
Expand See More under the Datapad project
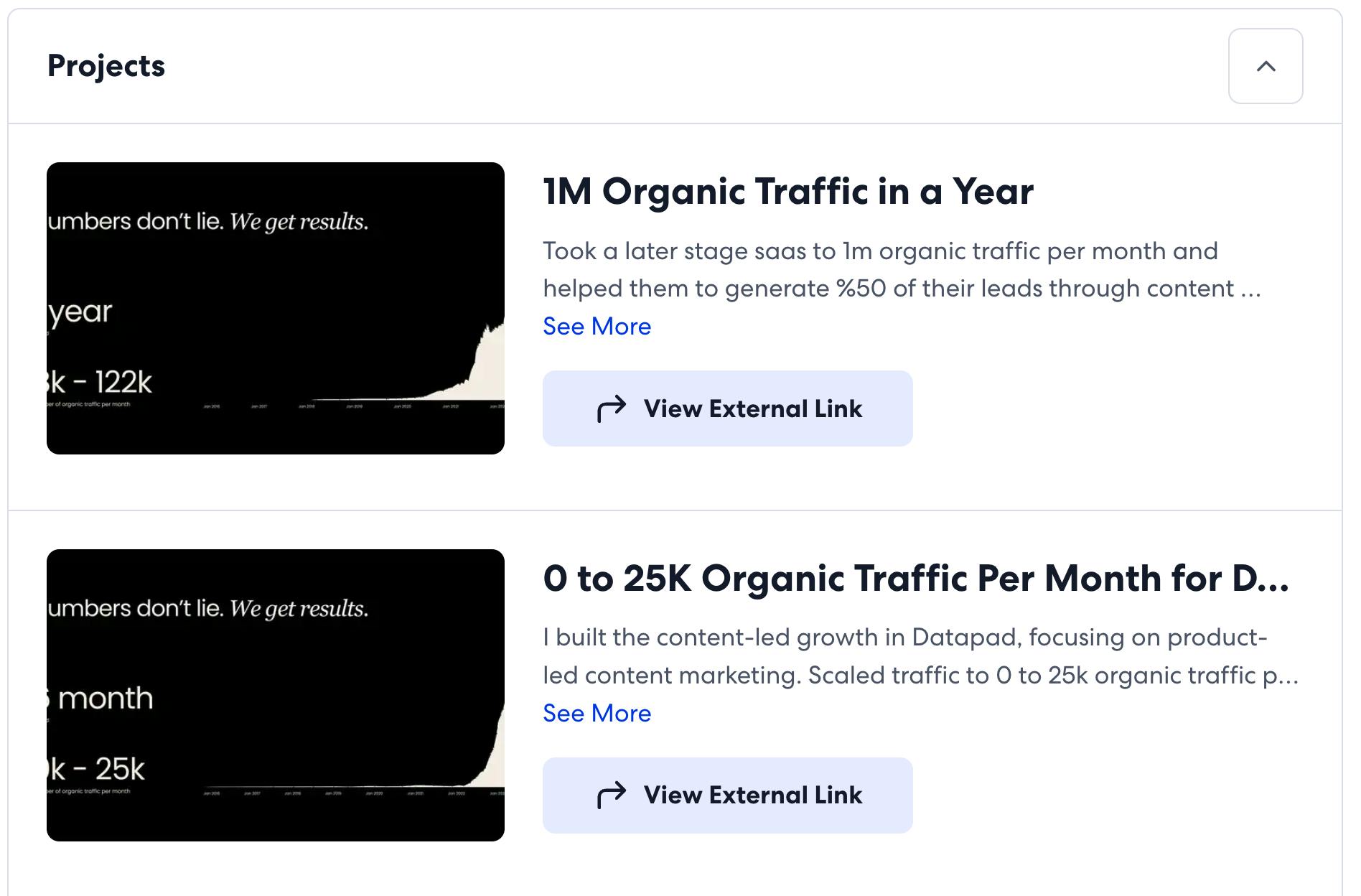pyautogui.click(x=597, y=714)
